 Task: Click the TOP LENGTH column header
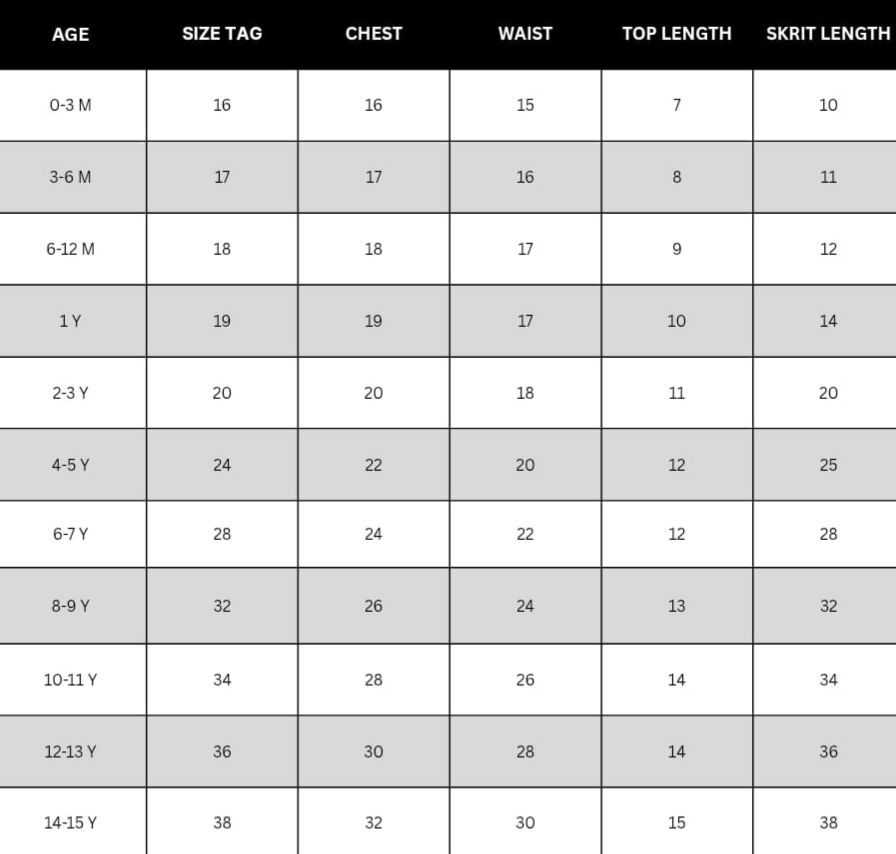(x=677, y=33)
